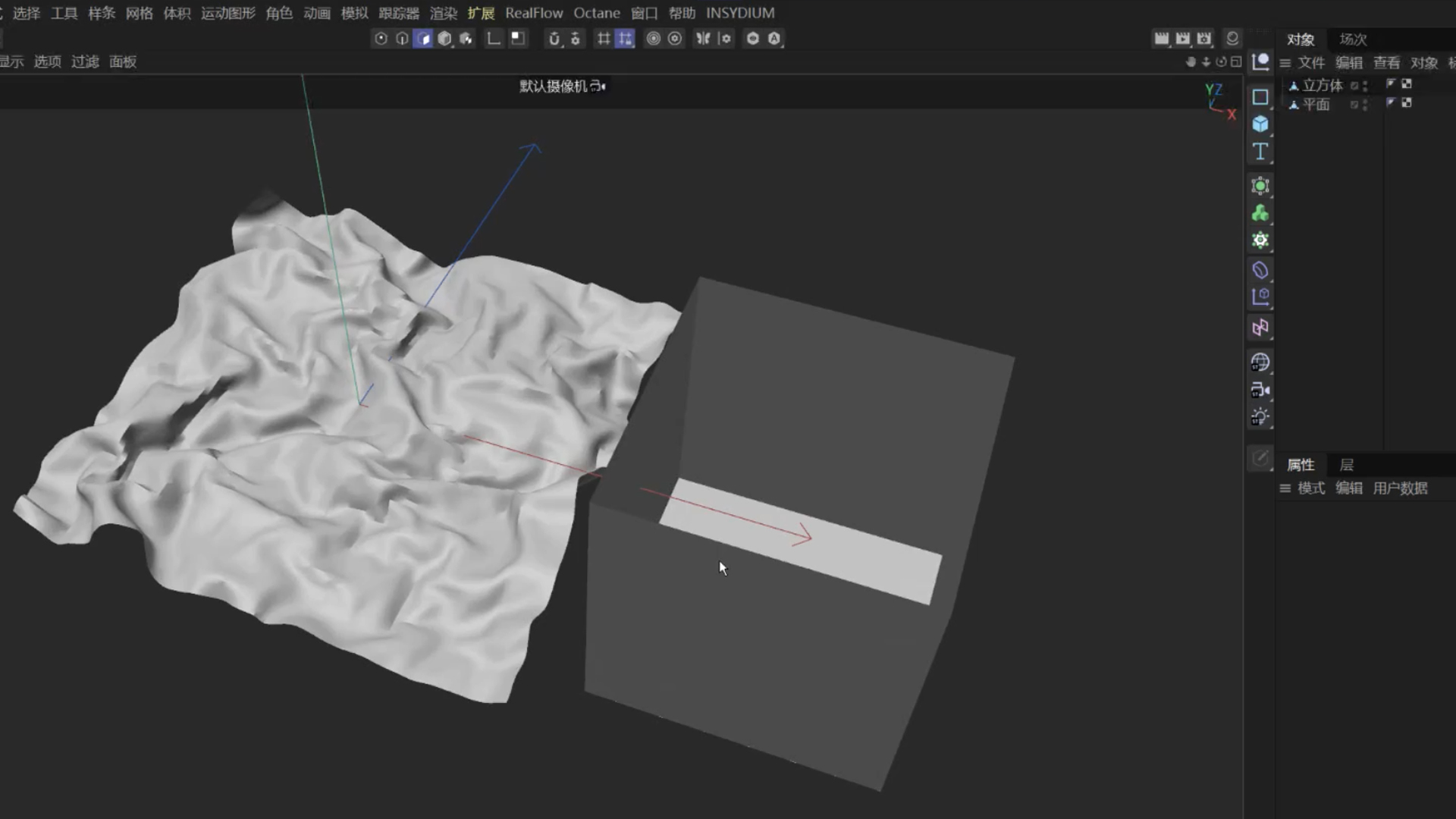Toggle the magnet snap enable icon
The image size is (1456, 819).
(554, 39)
